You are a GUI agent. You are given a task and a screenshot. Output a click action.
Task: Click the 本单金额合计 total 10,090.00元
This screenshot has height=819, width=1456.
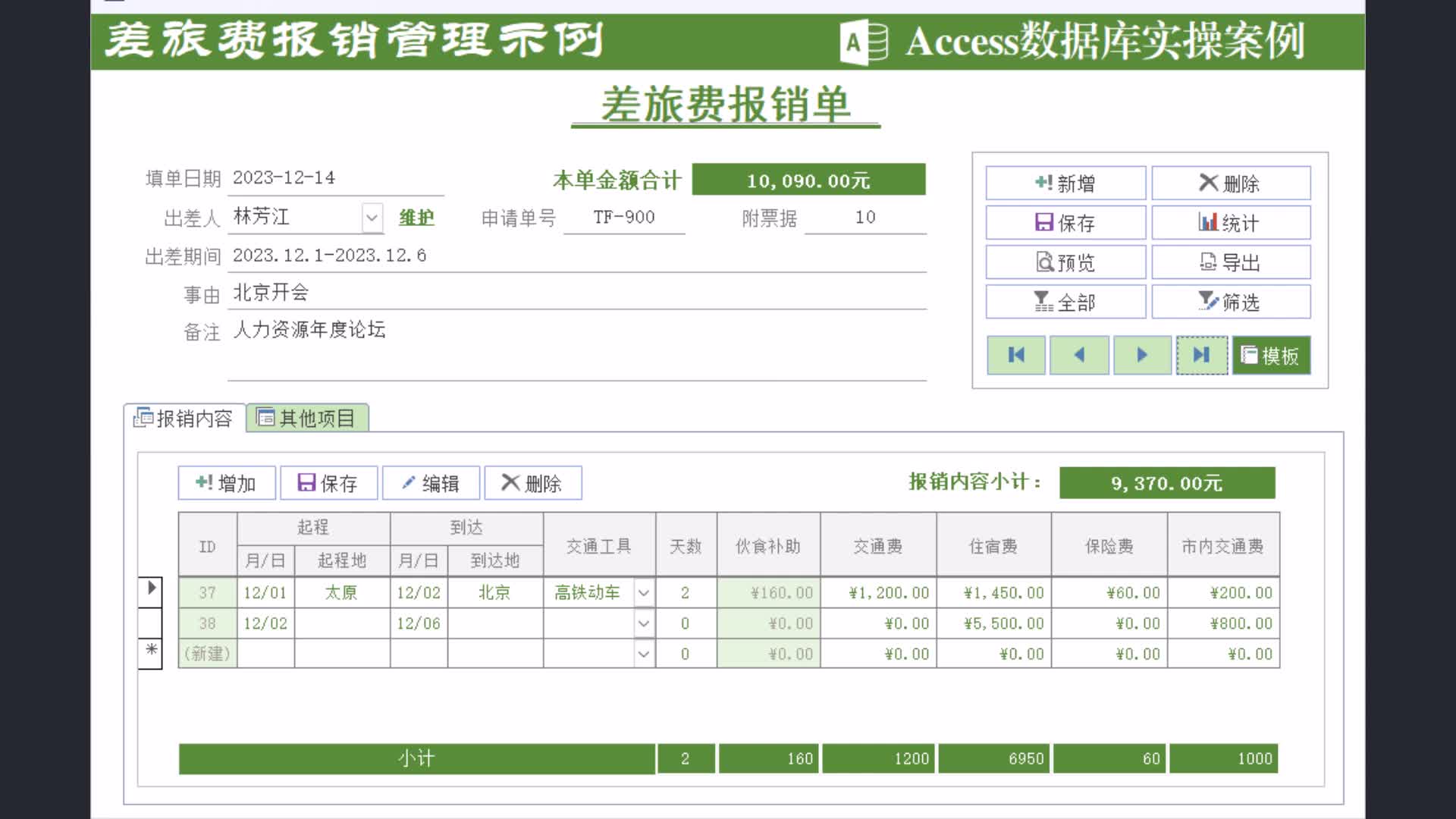coord(808,180)
